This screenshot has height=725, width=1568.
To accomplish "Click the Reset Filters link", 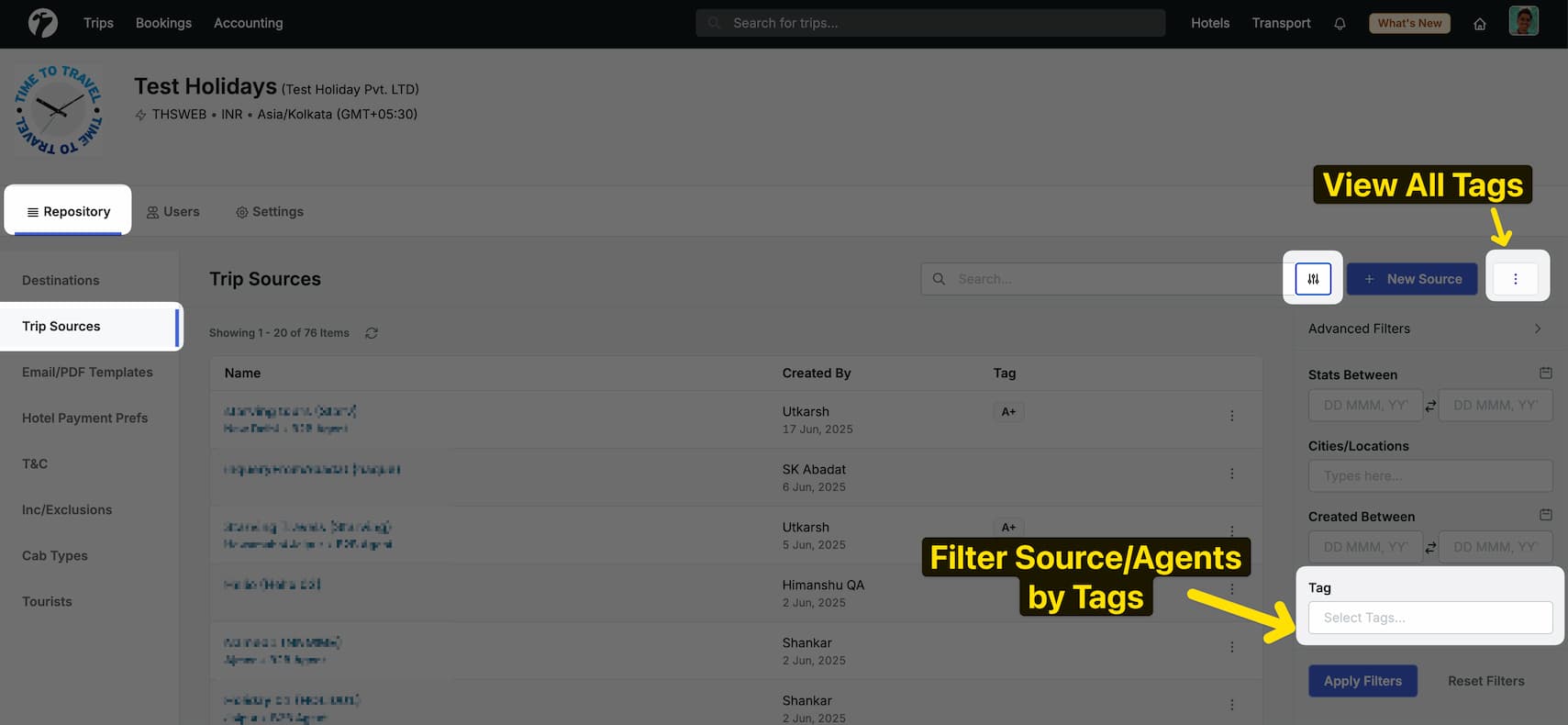I will tap(1485, 681).
